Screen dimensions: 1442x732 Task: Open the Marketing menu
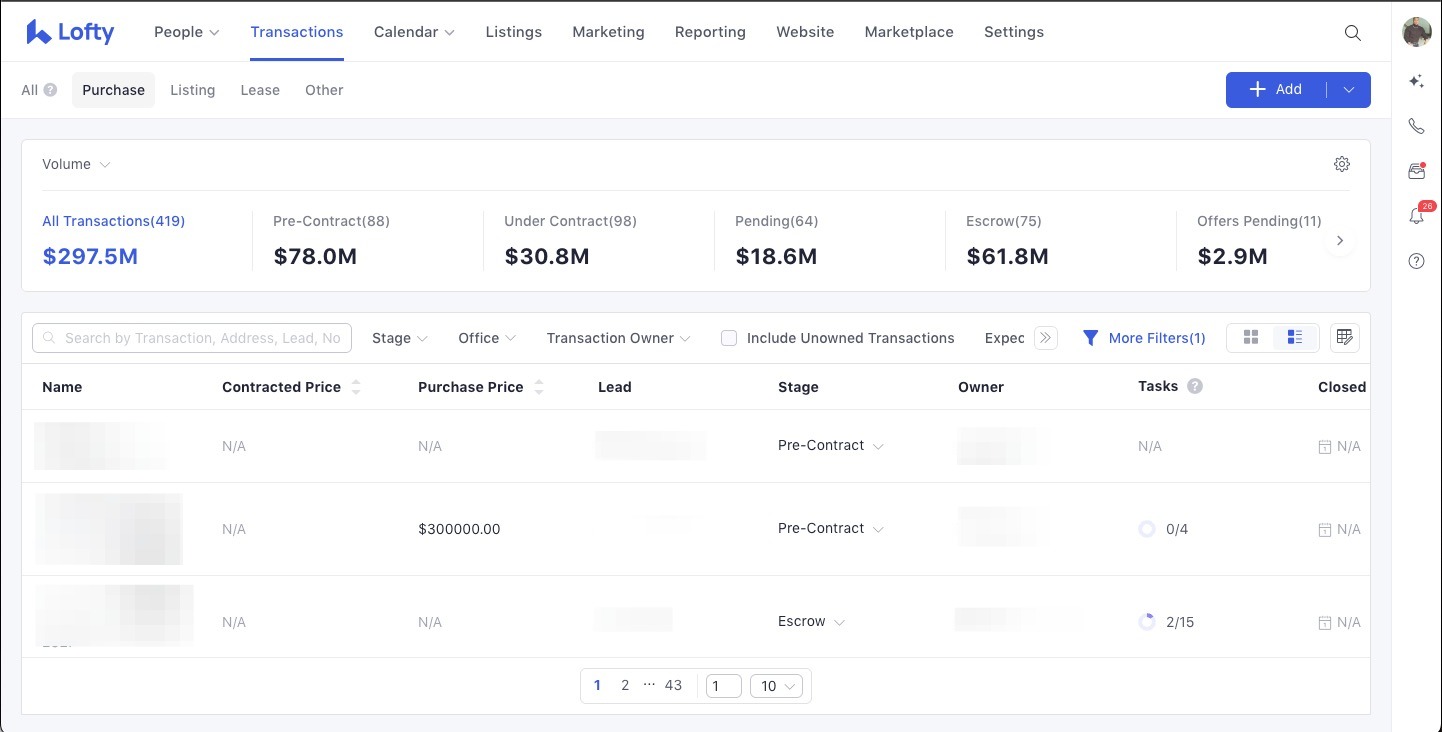point(608,31)
